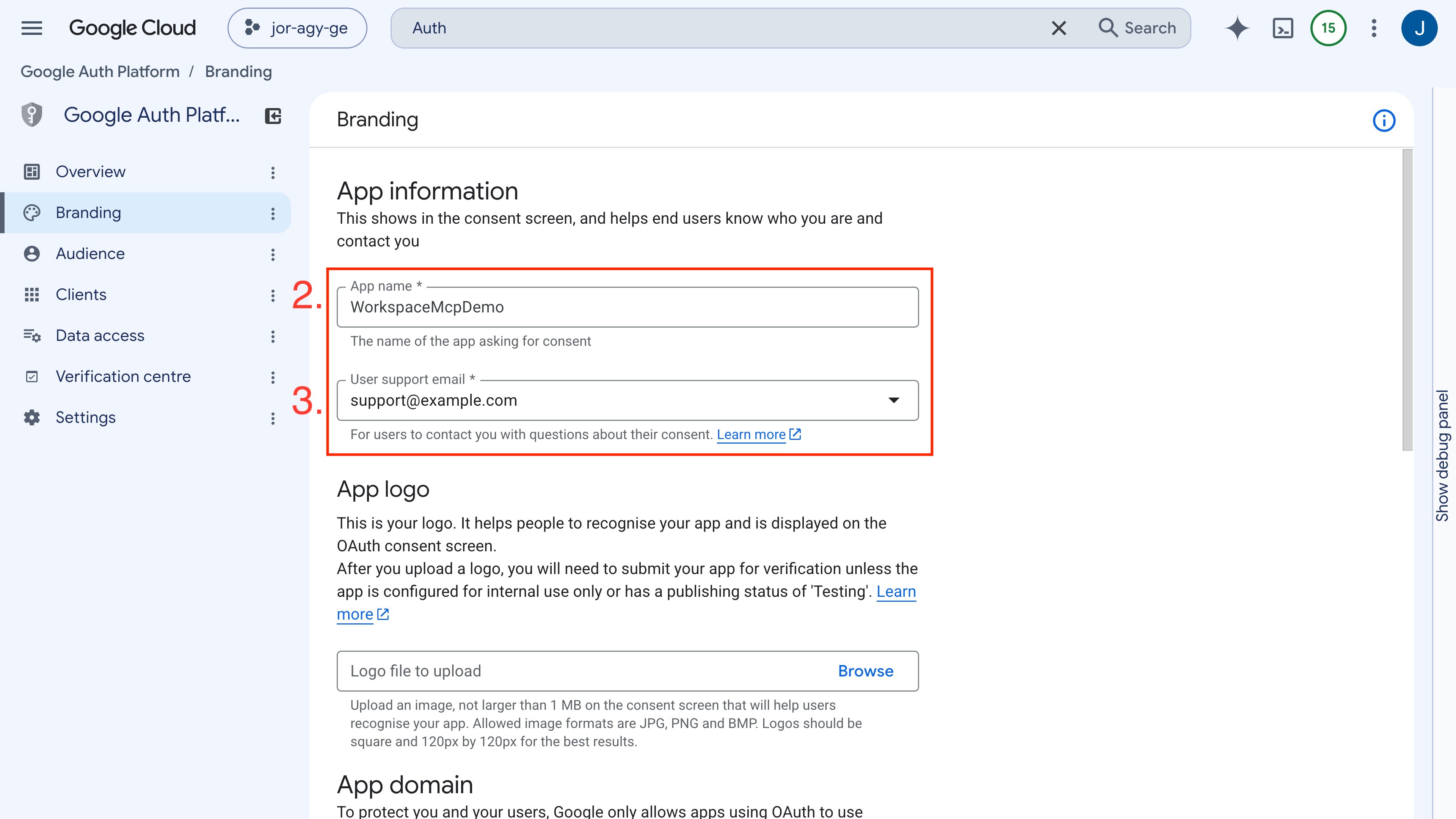Click the Settings gear icon
This screenshot has height=819, width=1456.
[31, 418]
